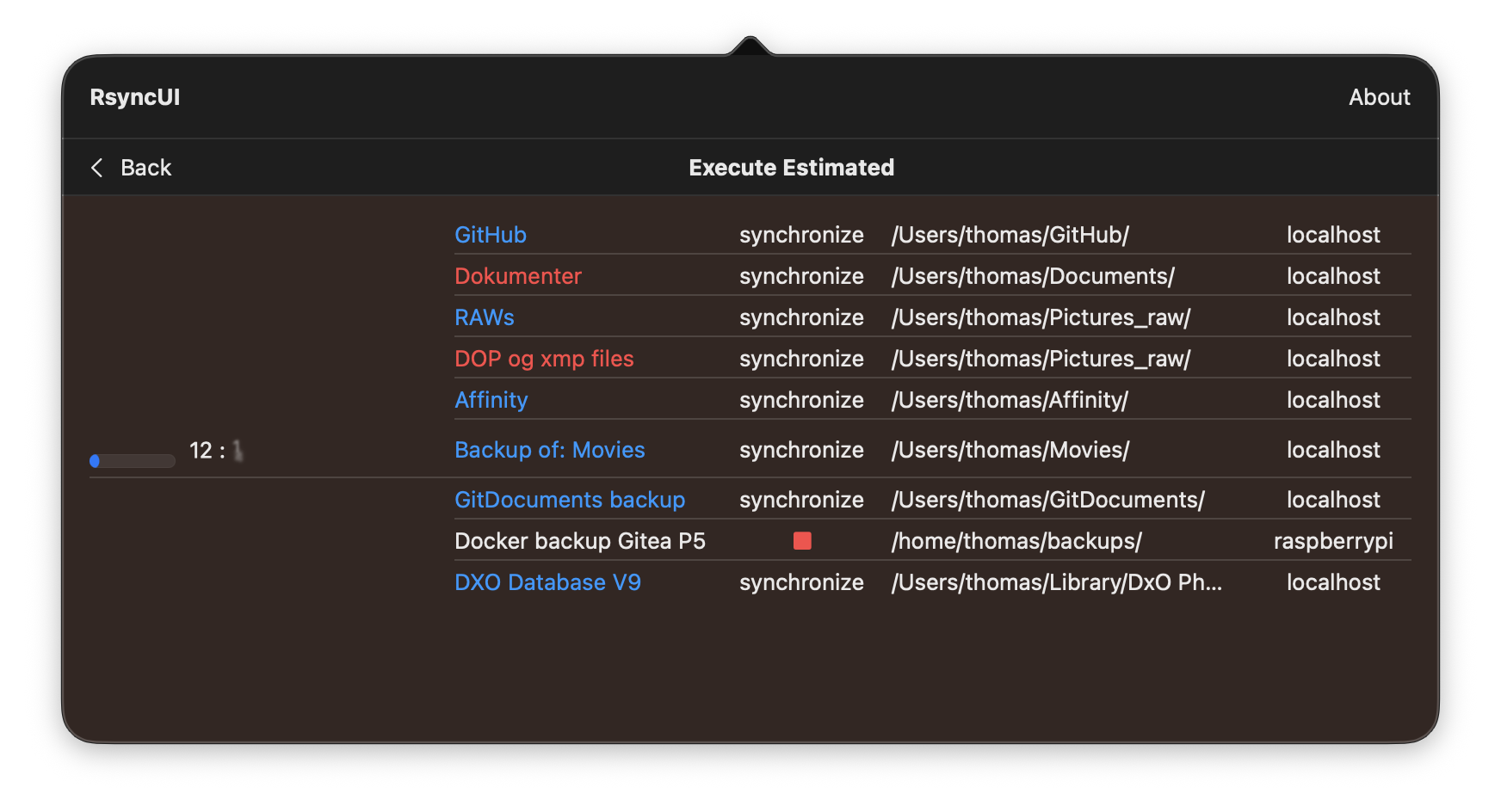Screen dimensions: 1501x812
Task: Click the DOP og xmp files task
Action: tap(543, 359)
